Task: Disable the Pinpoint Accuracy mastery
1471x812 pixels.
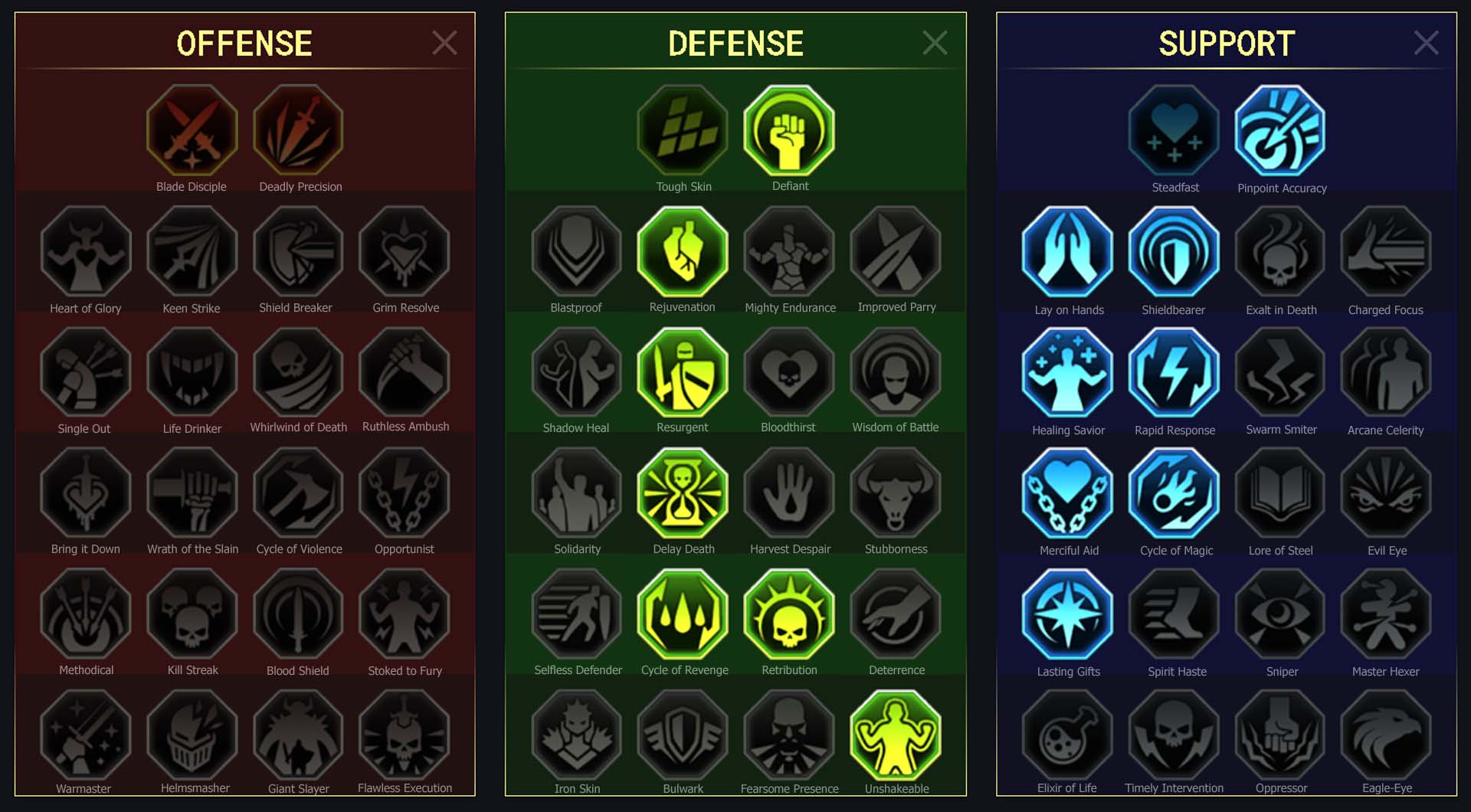Action: (1280, 130)
